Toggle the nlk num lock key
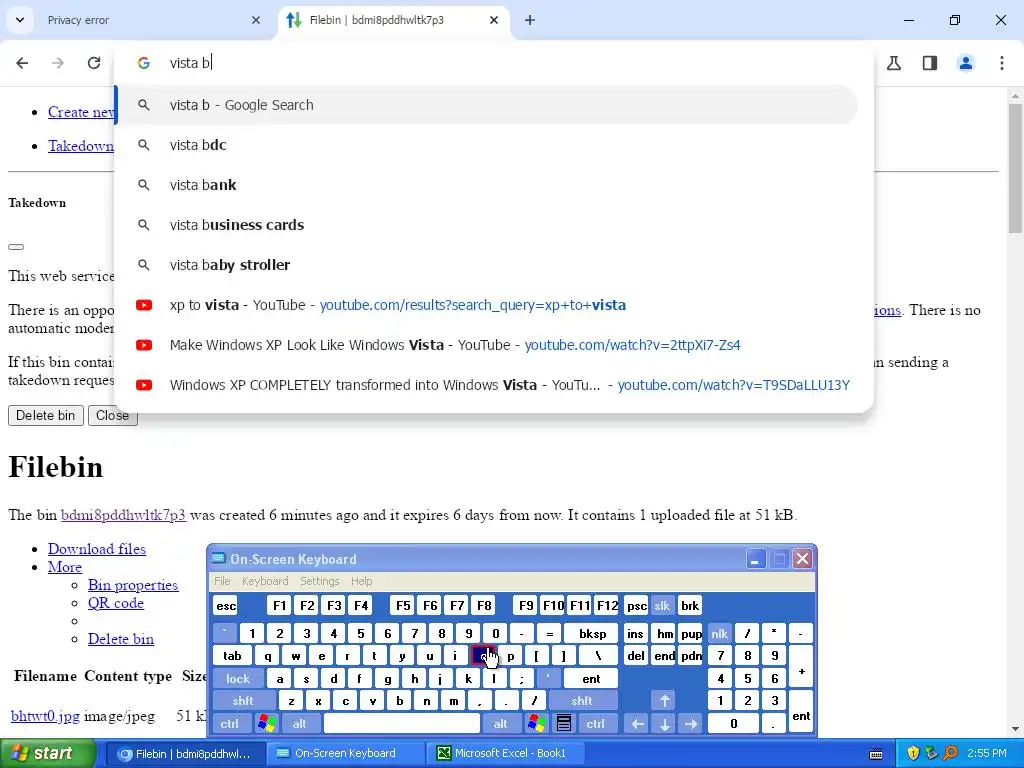The height and width of the screenshot is (768, 1024). 720,633
